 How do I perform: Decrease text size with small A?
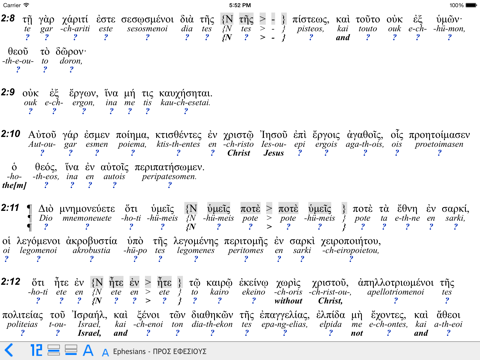105,352
